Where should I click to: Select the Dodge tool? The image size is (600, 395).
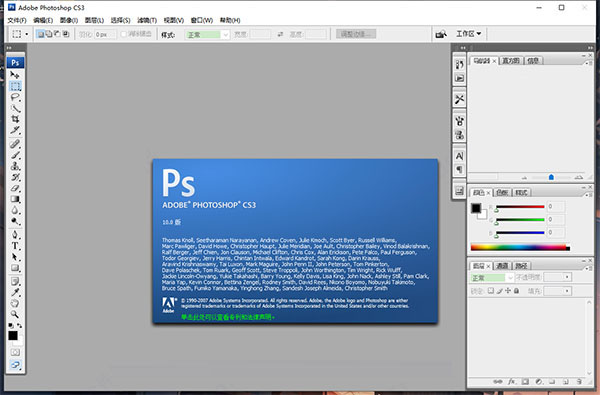[15, 221]
